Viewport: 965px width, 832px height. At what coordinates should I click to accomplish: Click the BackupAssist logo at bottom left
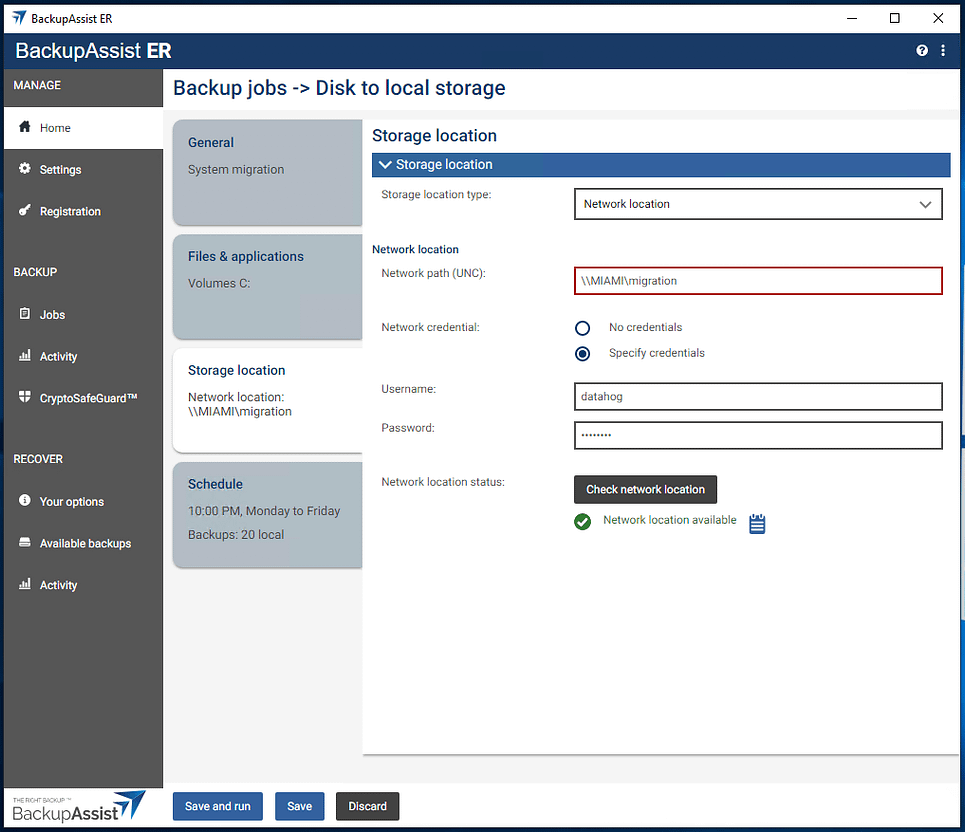[x=79, y=807]
